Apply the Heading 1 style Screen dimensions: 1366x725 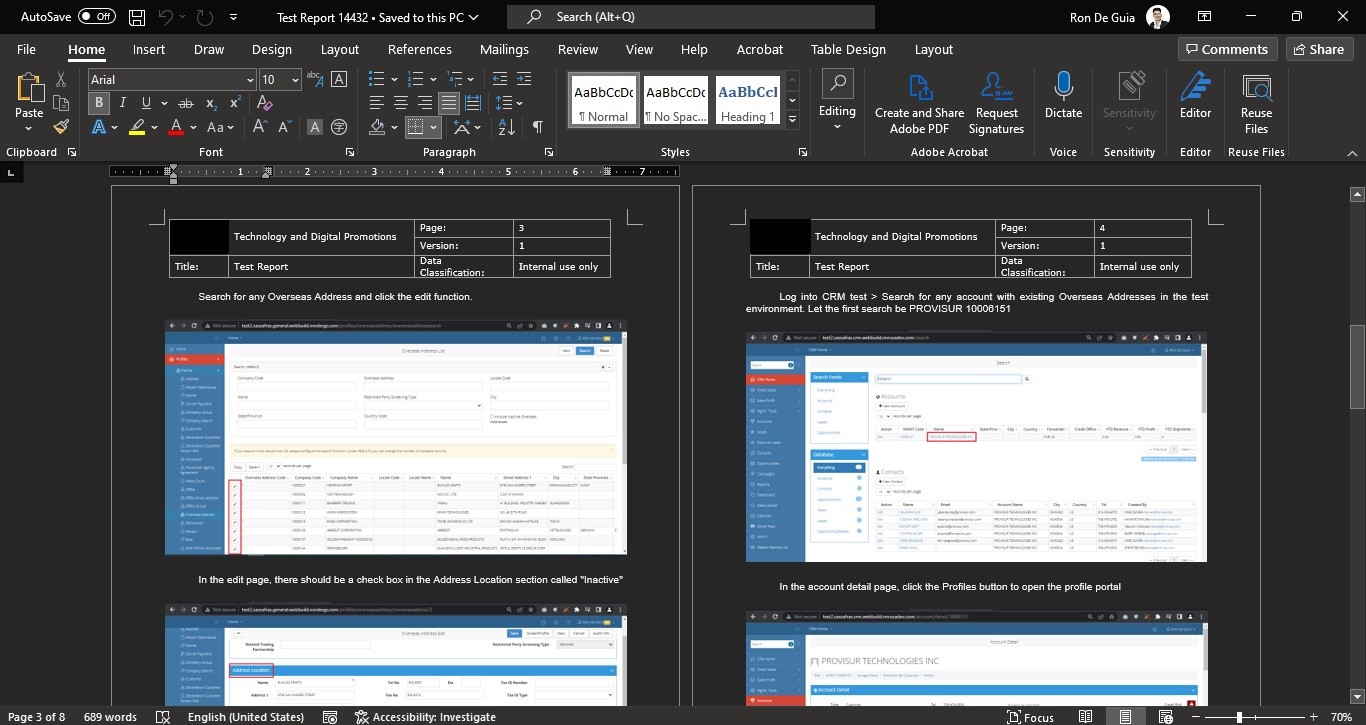pyautogui.click(x=747, y=100)
